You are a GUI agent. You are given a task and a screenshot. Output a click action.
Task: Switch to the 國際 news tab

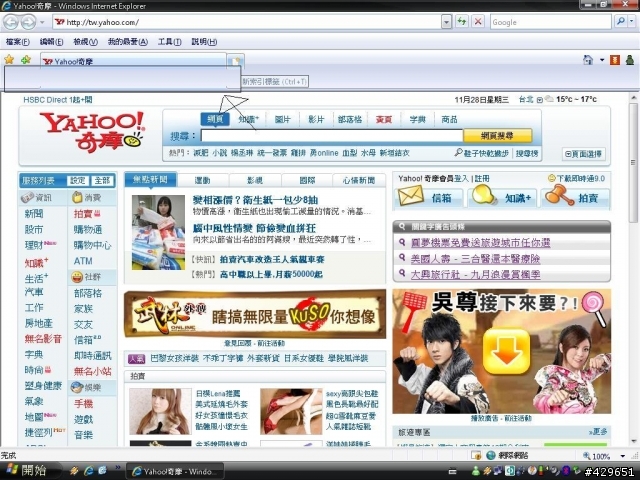[307, 180]
